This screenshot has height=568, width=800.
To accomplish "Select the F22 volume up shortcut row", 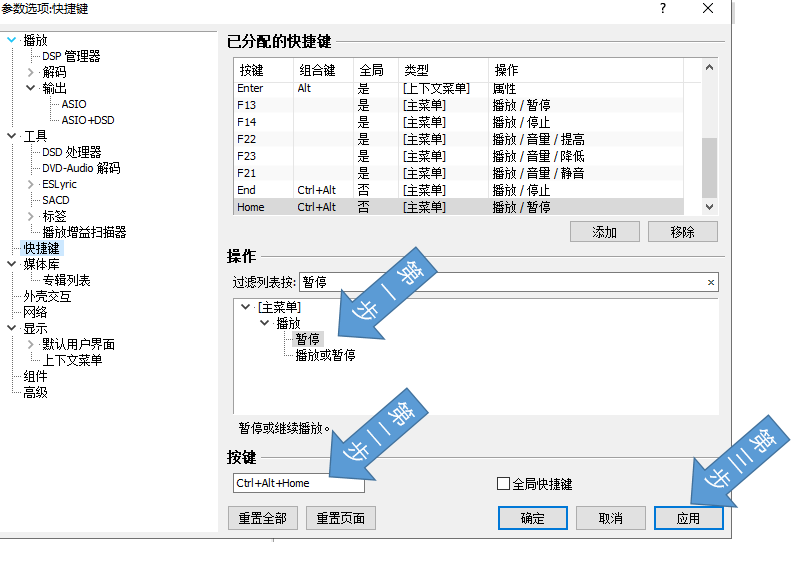I will (x=460, y=139).
